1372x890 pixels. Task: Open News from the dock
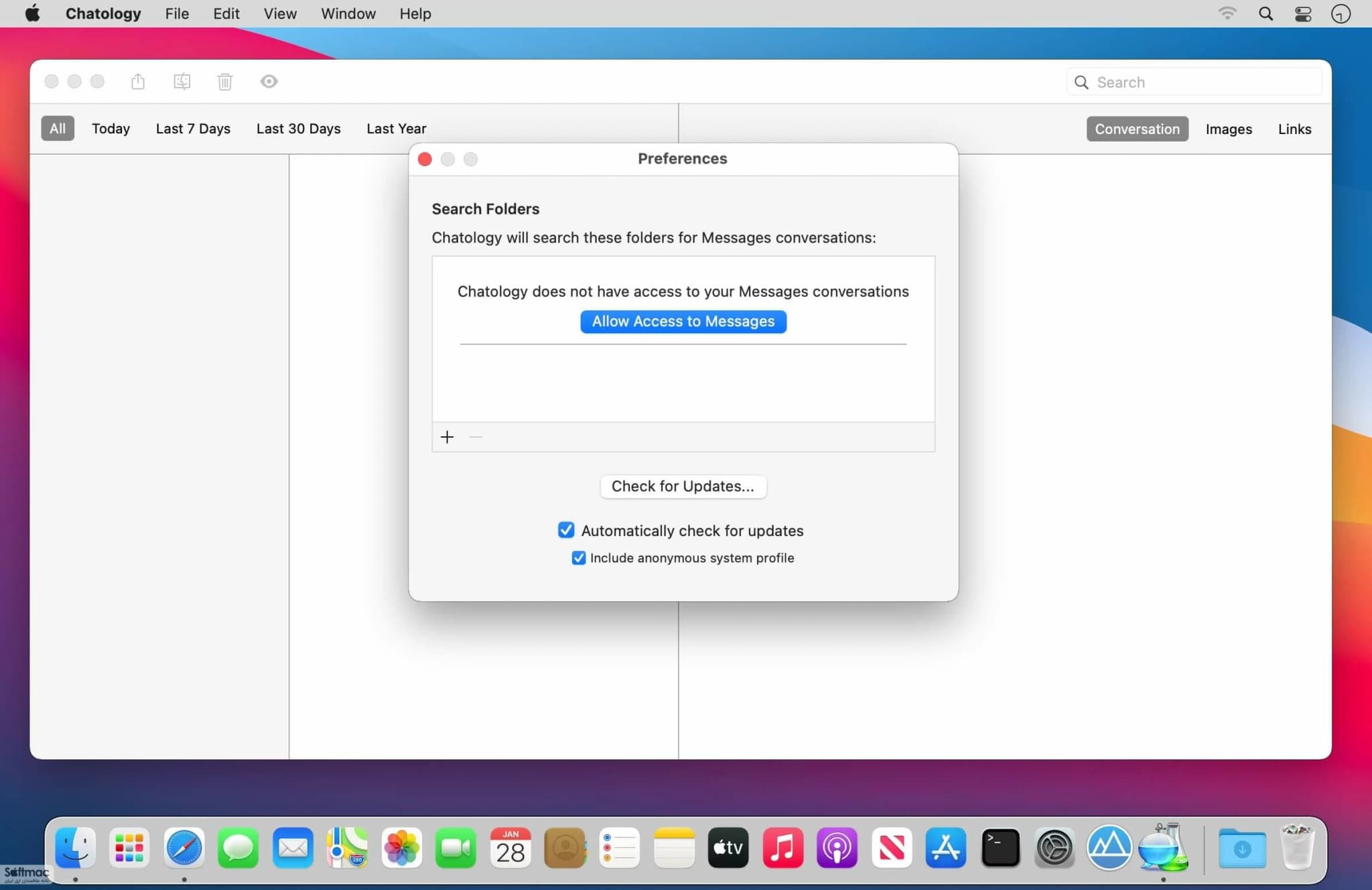tap(892, 847)
